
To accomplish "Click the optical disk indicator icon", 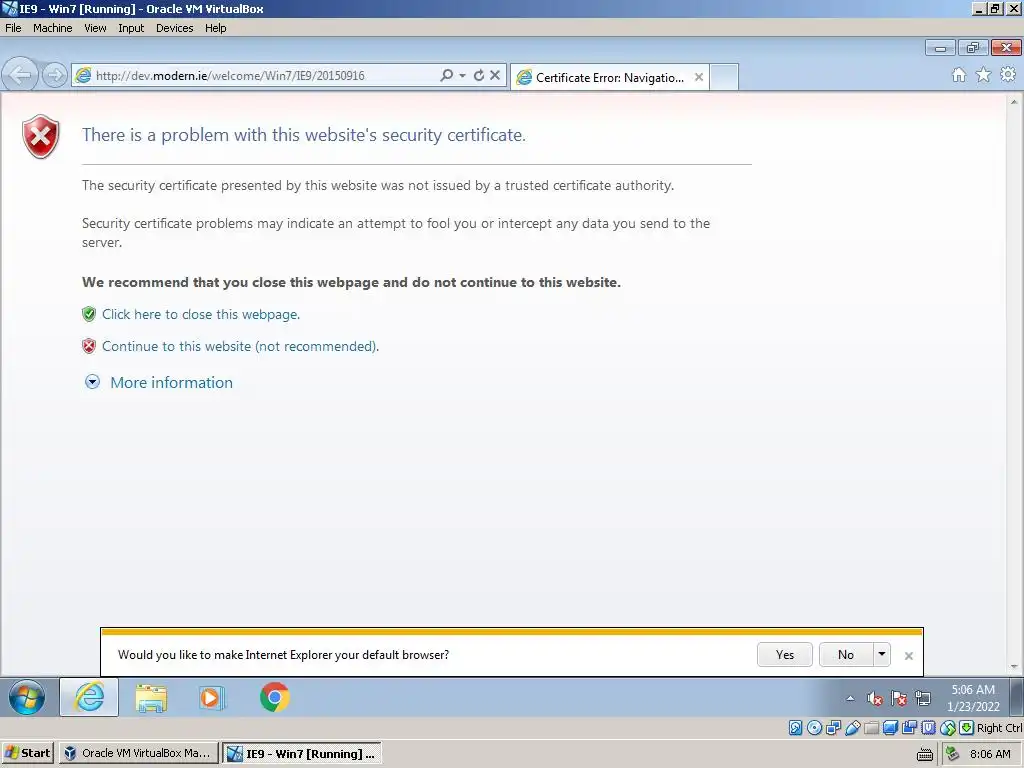I will point(814,728).
